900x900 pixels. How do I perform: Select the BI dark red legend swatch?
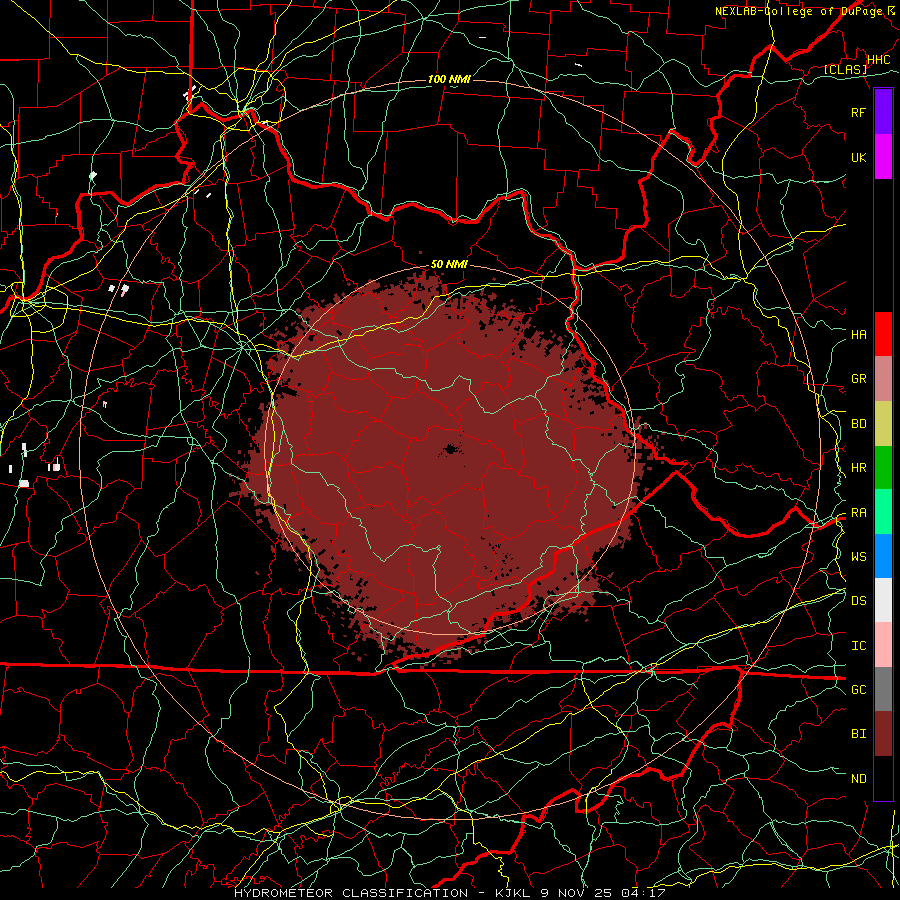pos(883,734)
